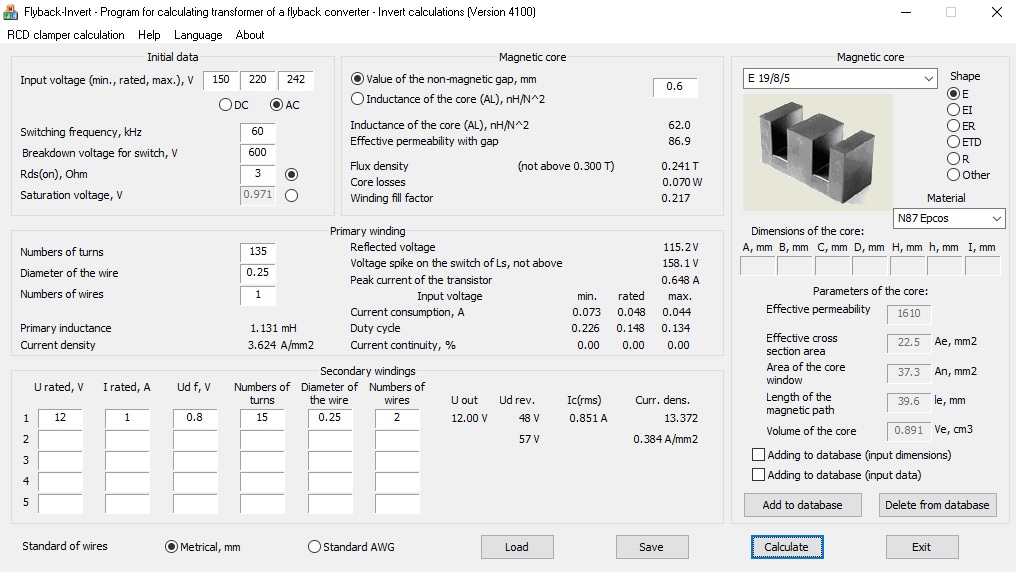Click the Save button
Viewport: 1016px width, 580px height.
652,547
